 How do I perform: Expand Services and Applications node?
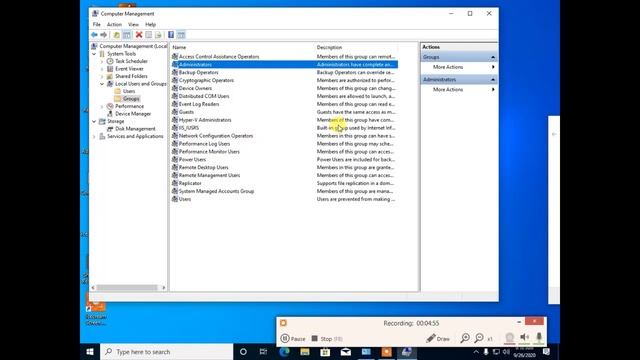point(94,136)
